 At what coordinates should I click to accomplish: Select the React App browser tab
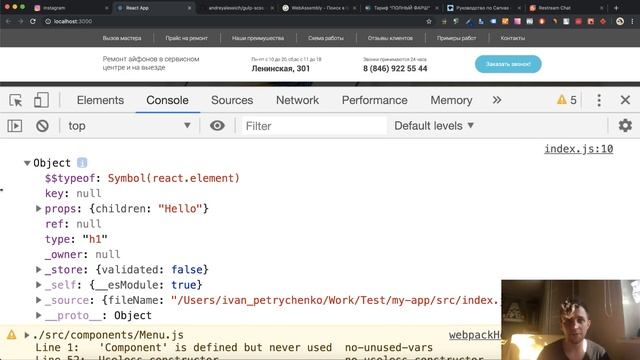pyautogui.click(x=154, y=8)
